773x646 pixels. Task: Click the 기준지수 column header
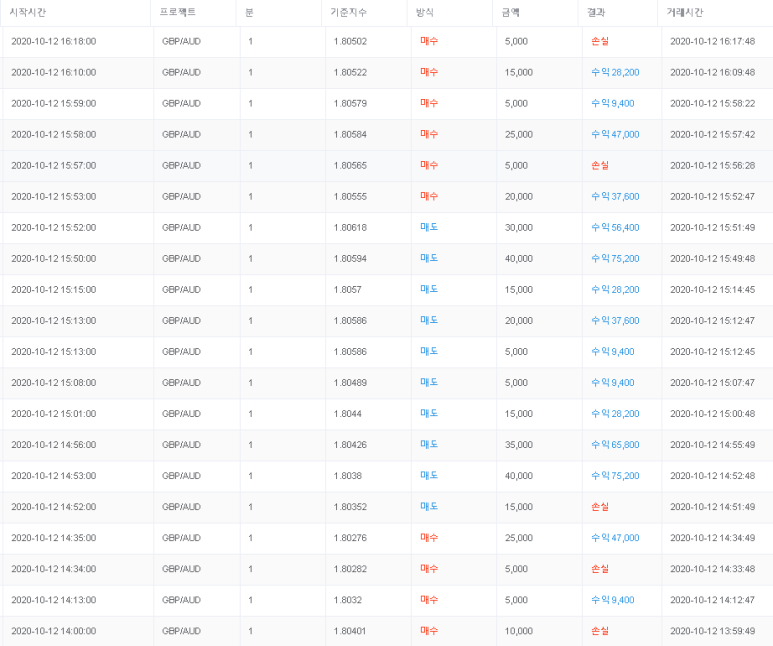(349, 12)
